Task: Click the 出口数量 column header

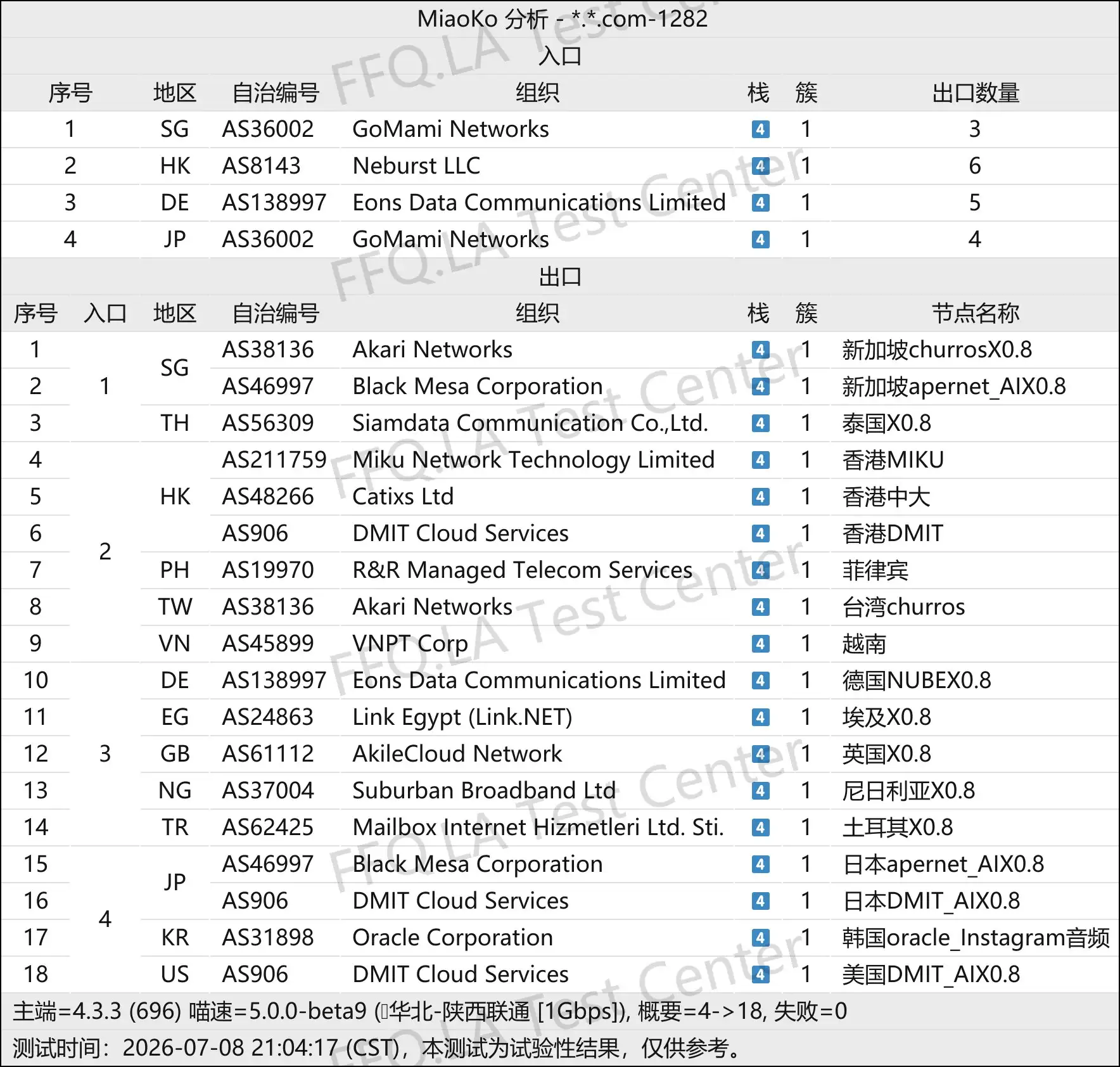Action: pyautogui.click(x=975, y=93)
